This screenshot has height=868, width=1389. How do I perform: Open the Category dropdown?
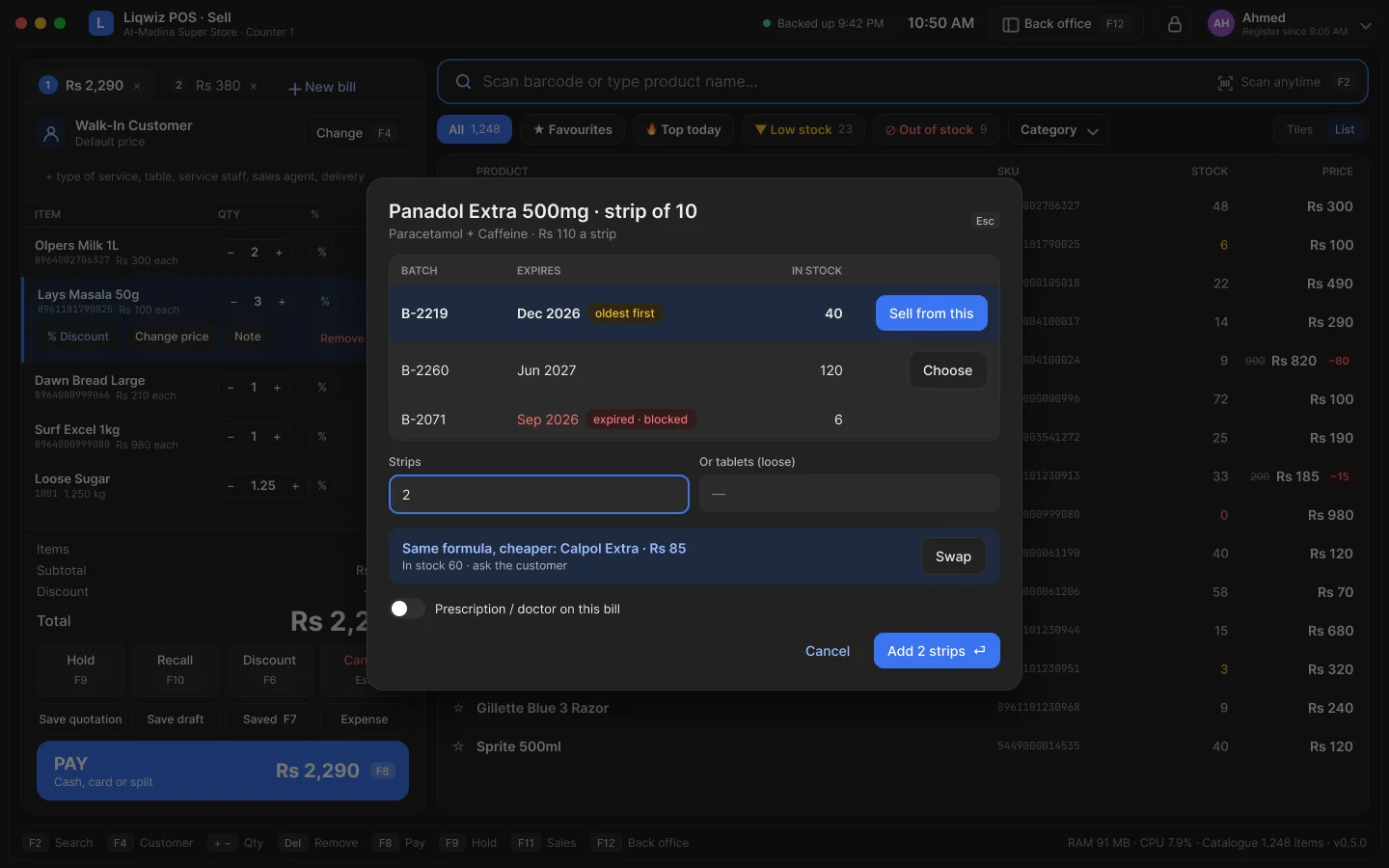(1058, 130)
